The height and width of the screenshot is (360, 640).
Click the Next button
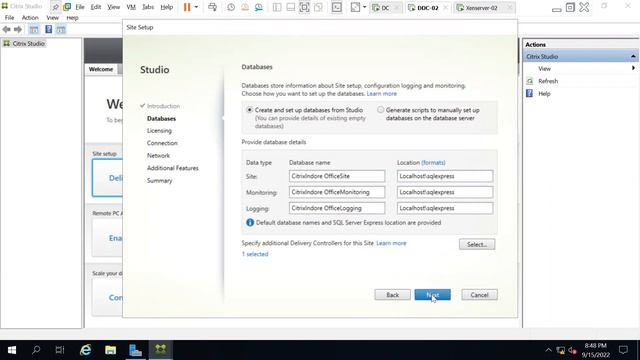[x=432, y=295]
